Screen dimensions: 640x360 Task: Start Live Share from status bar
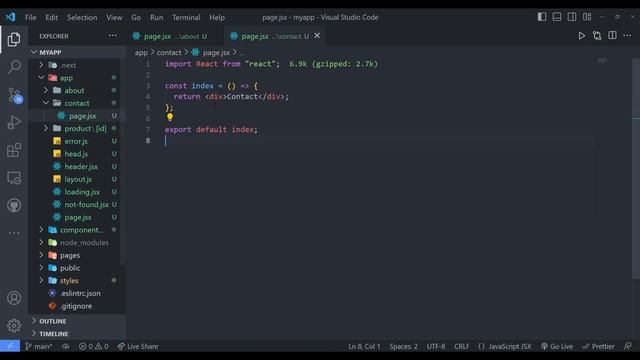(x=138, y=346)
